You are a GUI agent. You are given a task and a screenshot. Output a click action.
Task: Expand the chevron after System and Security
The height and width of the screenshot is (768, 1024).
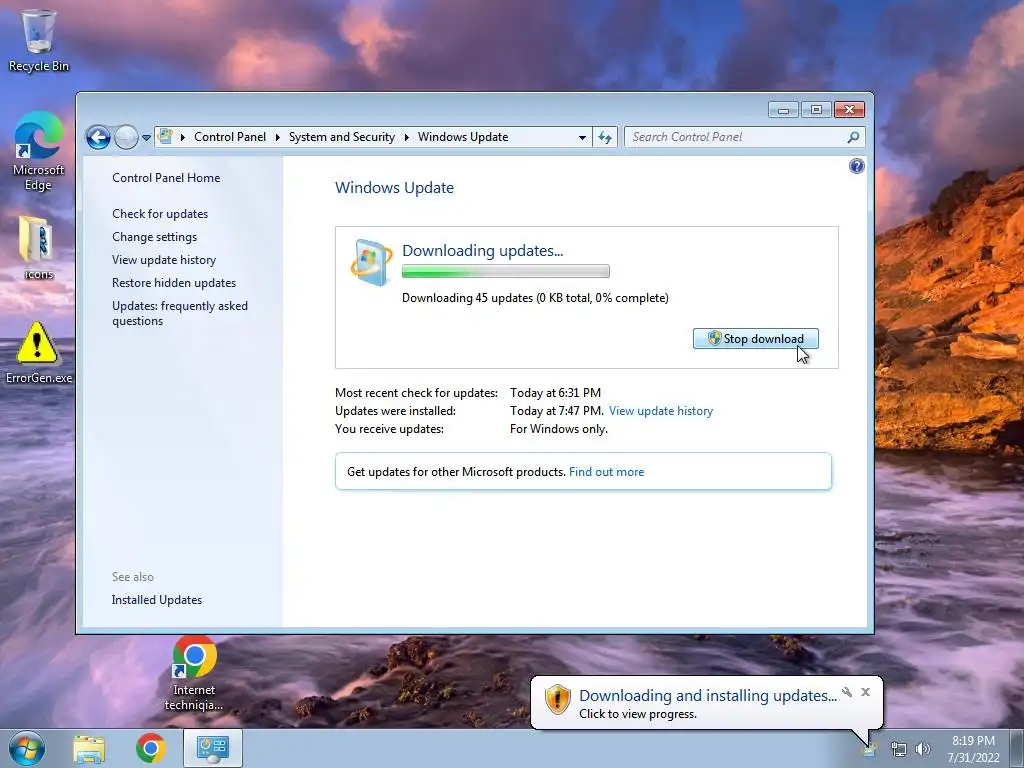click(406, 137)
